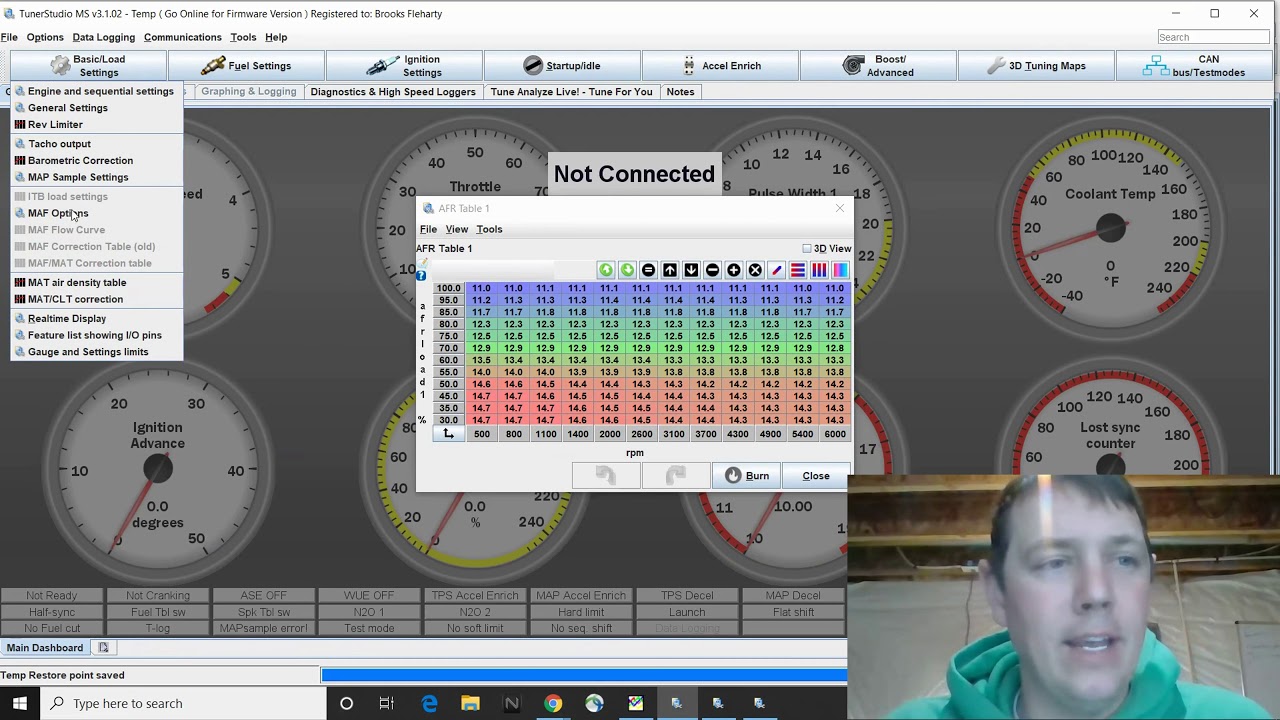Open the File menu in AFR Table window
1280x720 pixels.
(x=428, y=229)
